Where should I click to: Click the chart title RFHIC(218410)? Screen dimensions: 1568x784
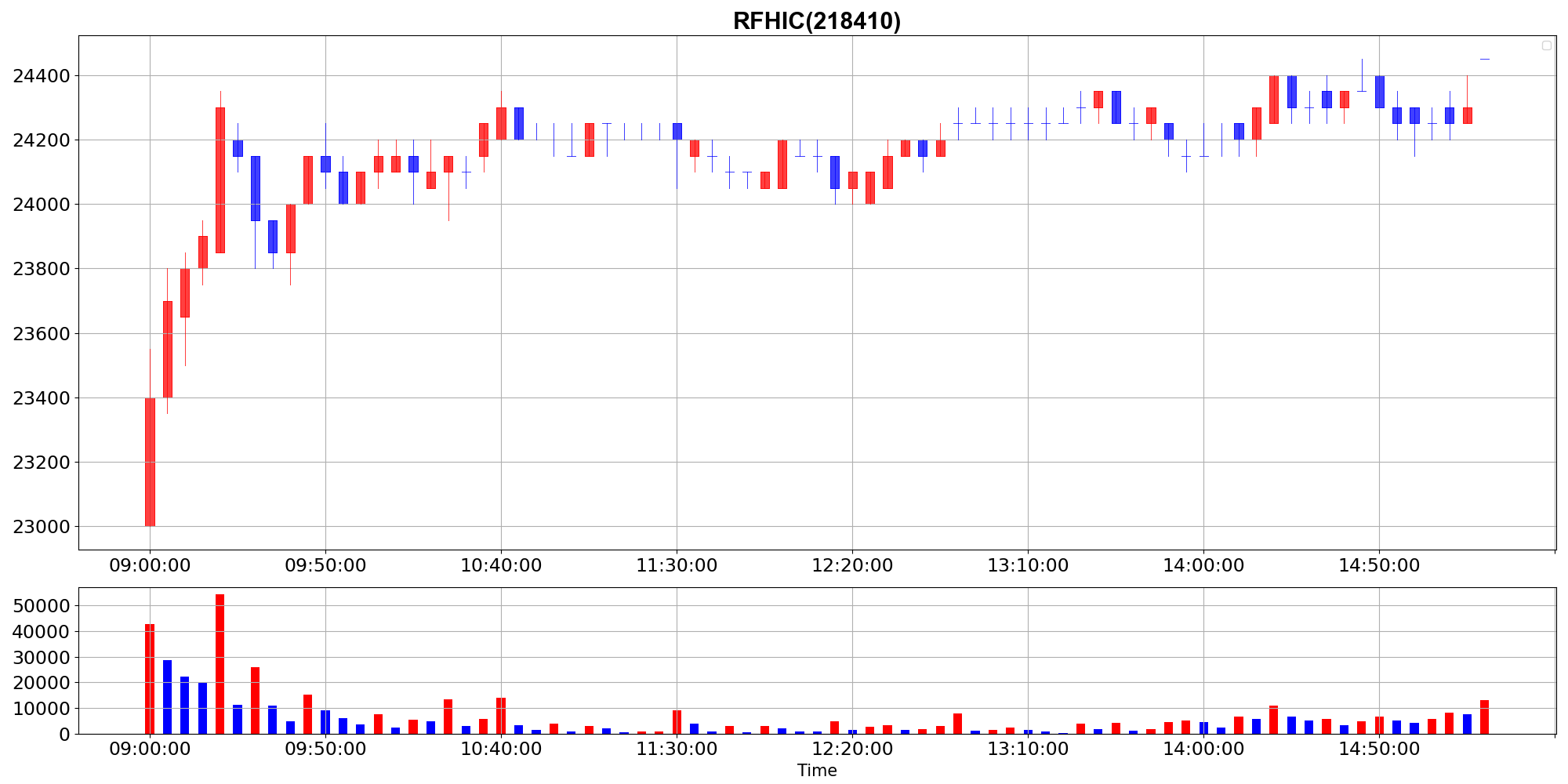coord(817,21)
